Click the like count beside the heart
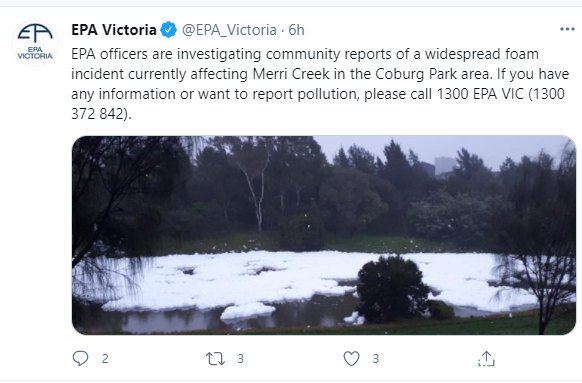This screenshot has width=582, height=383. tap(376, 359)
